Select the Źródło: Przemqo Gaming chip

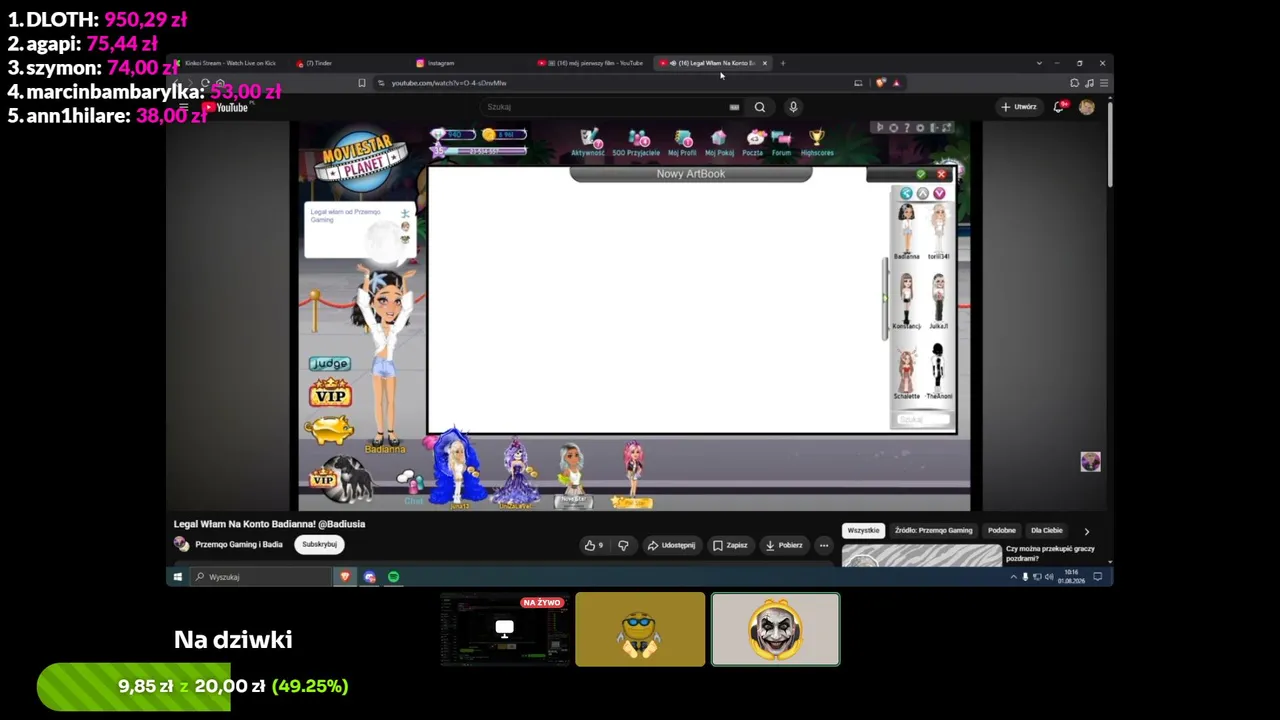933,531
